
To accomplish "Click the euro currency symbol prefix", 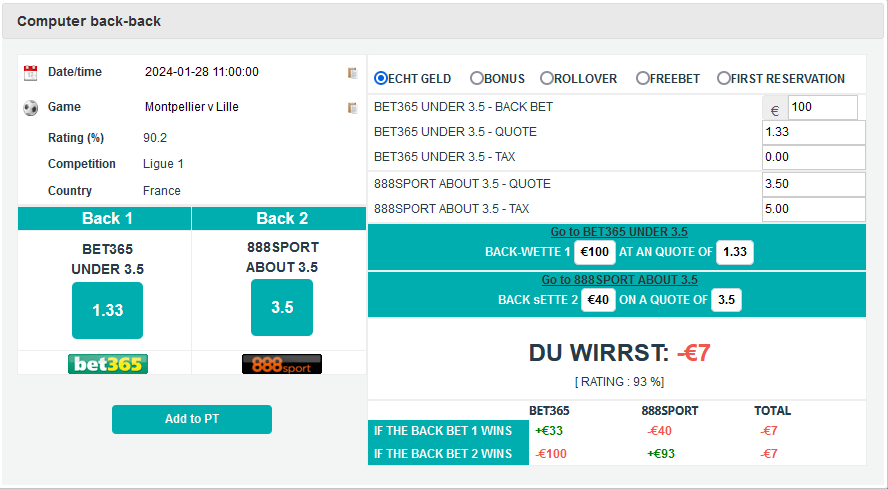I will pos(775,110).
